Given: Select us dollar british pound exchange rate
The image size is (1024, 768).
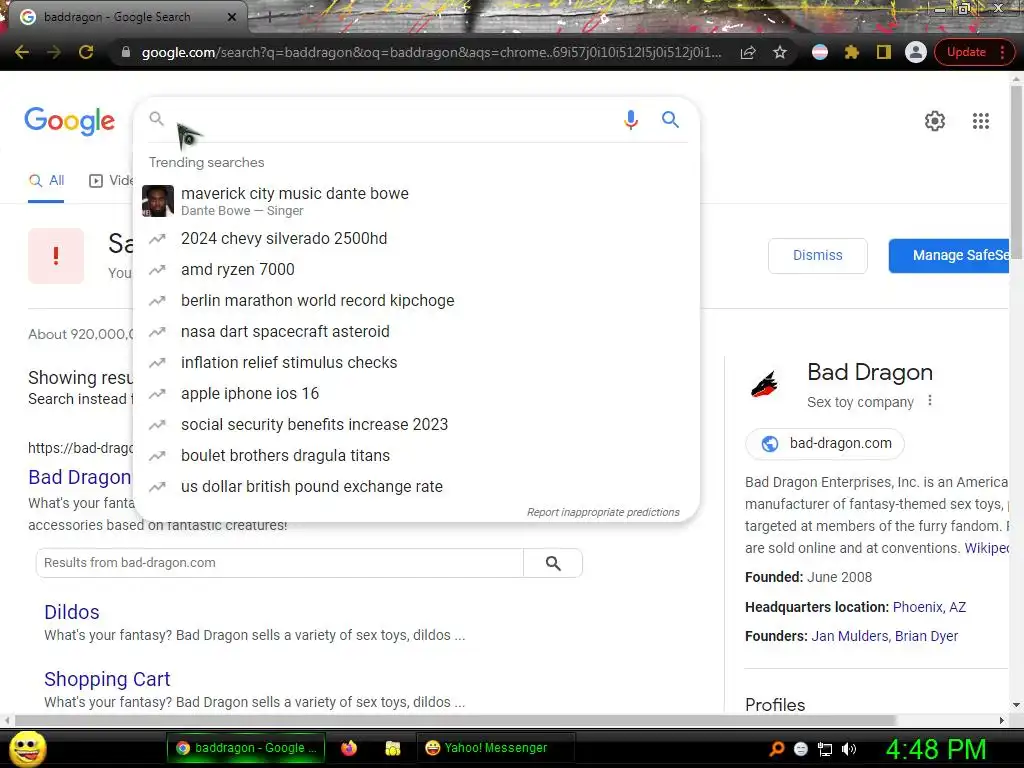Looking at the screenshot, I should tap(416, 487).
